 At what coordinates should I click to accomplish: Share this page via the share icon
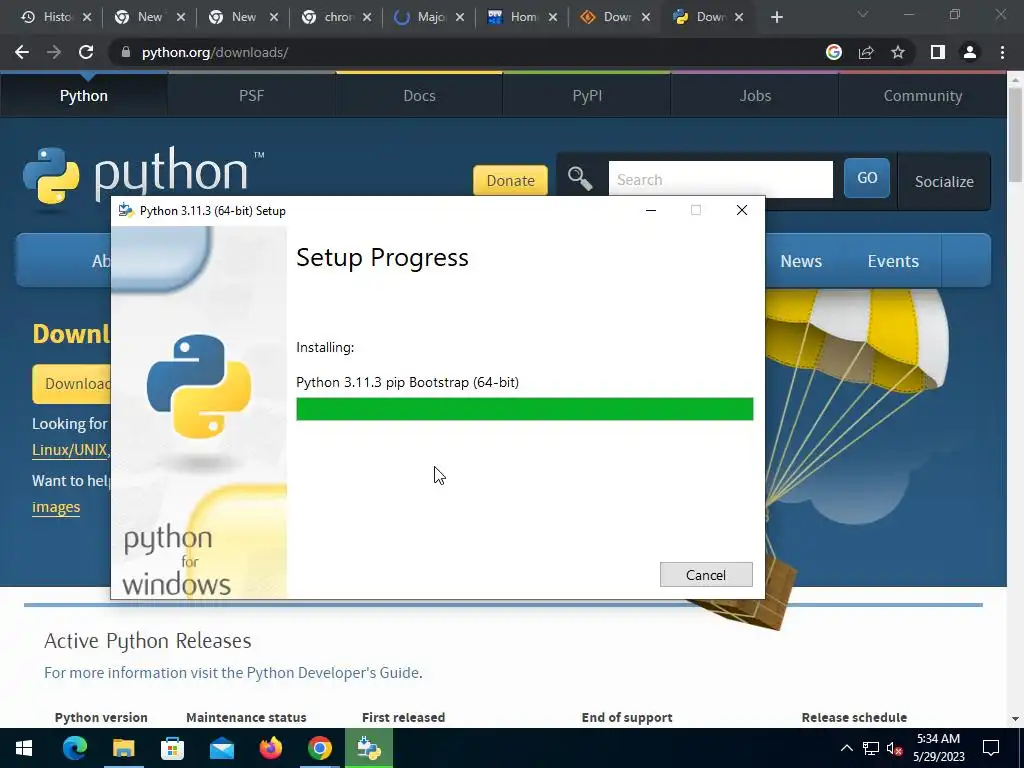(866, 52)
